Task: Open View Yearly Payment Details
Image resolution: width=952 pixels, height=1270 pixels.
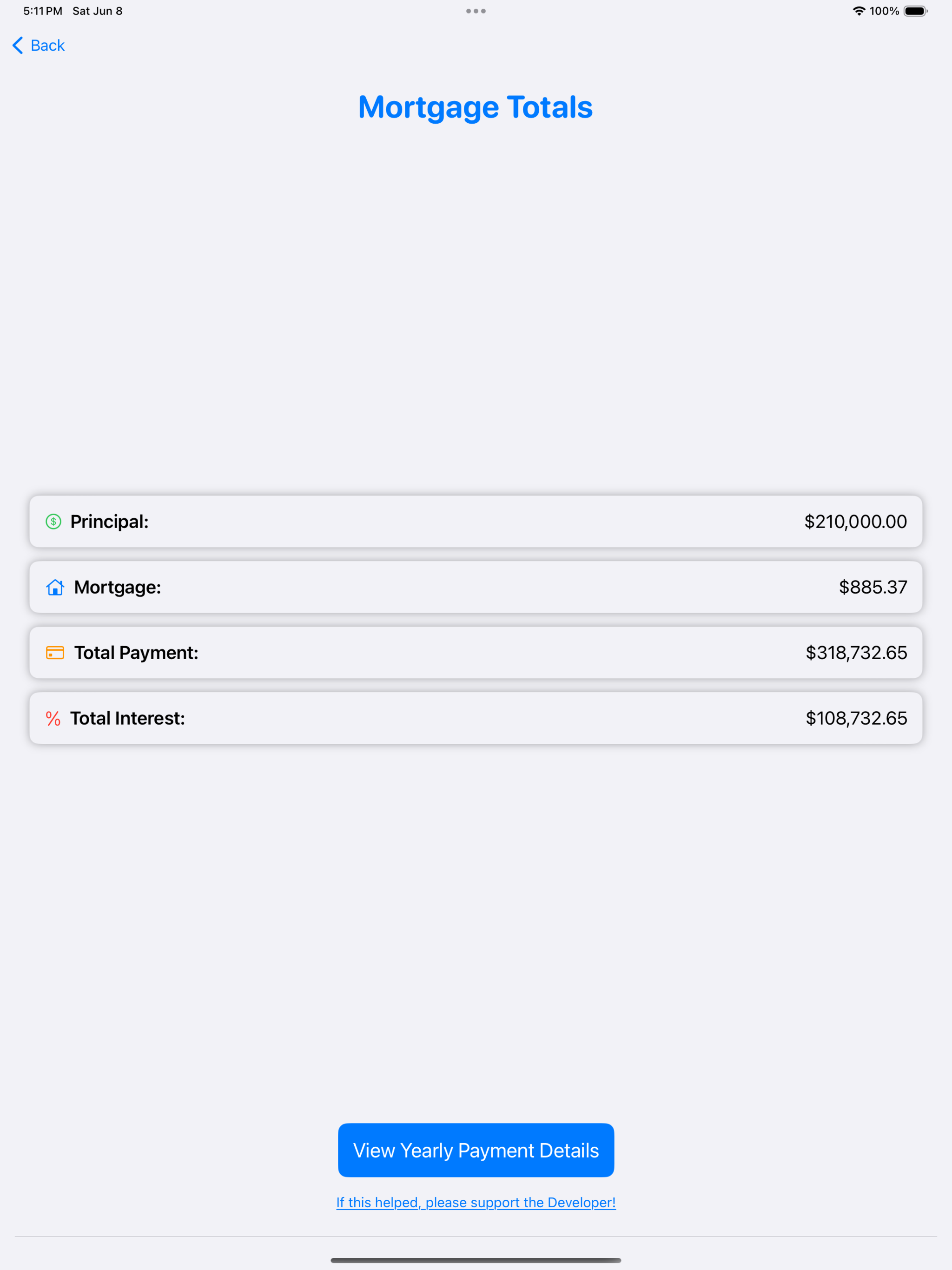Action: (x=476, y=1150)
